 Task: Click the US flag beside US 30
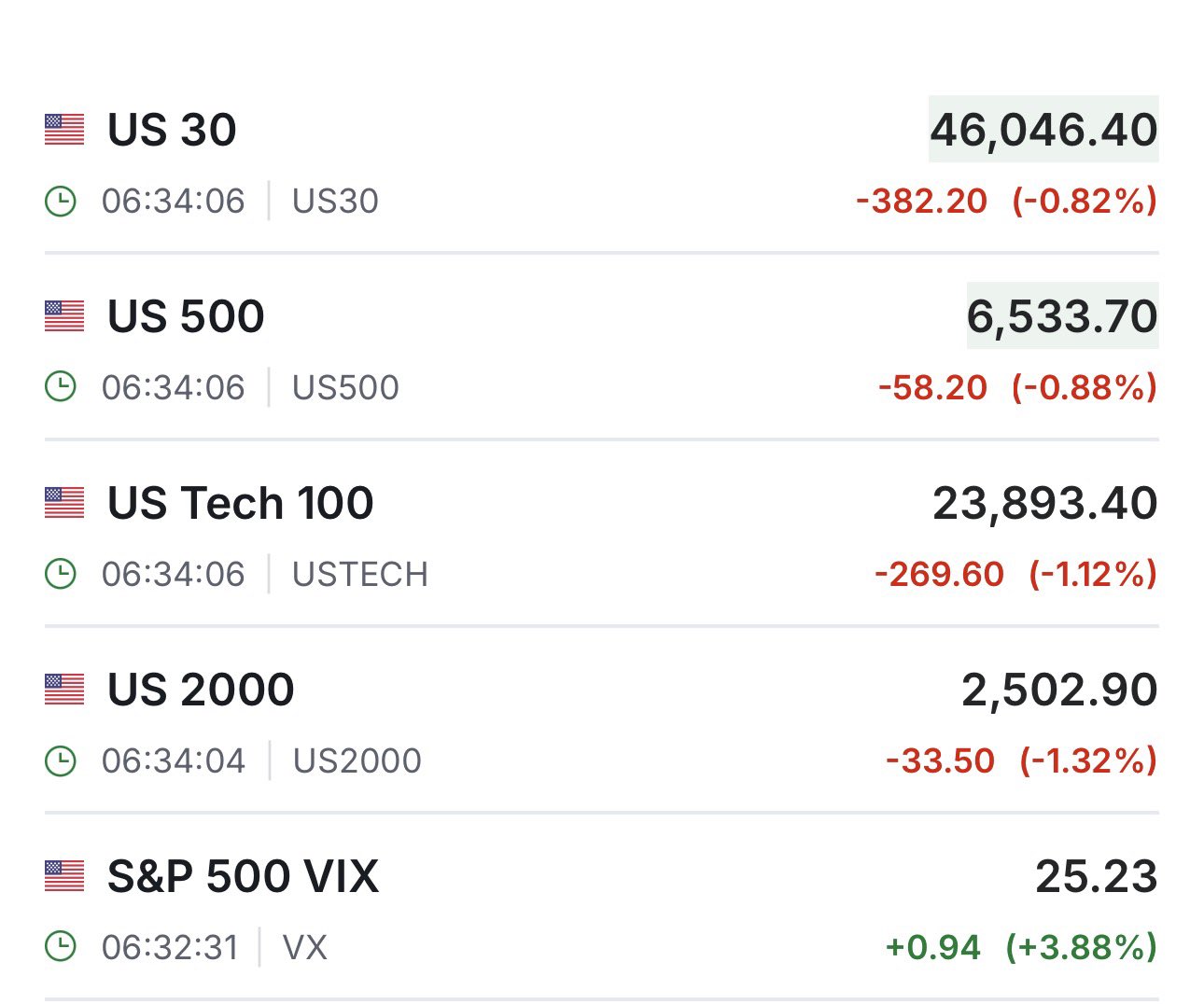[64, 130]
